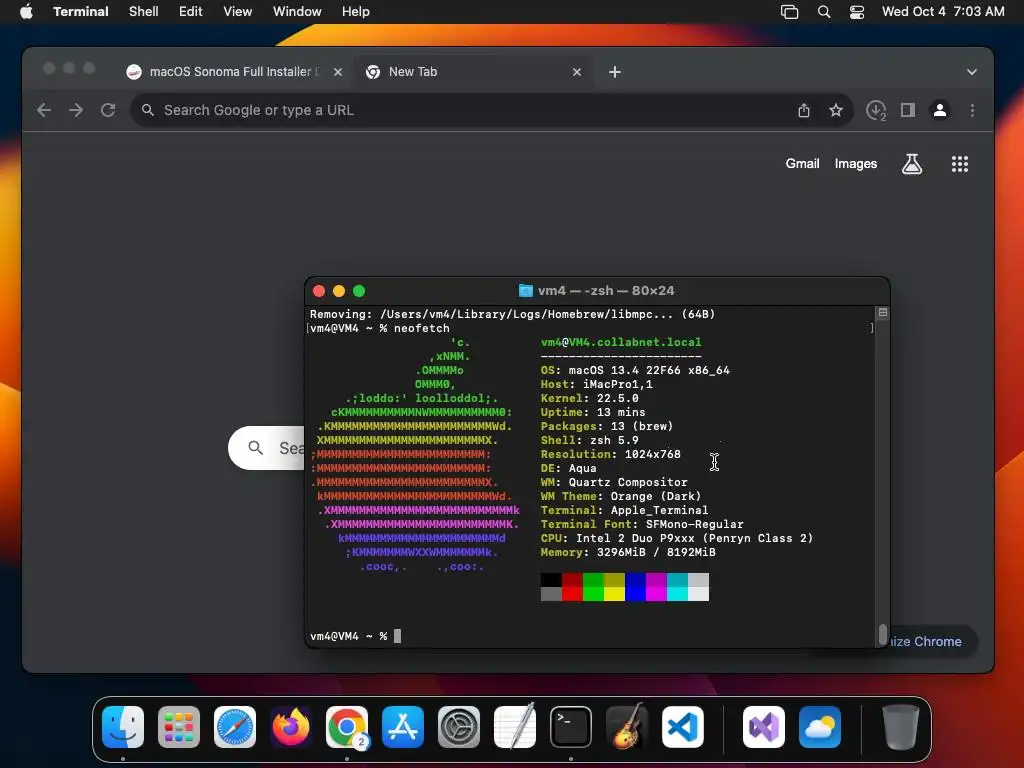Viewport: 1024px width, 768px height.
Task: Open a new Chrome tab with plus button
Action: (615, 72)
